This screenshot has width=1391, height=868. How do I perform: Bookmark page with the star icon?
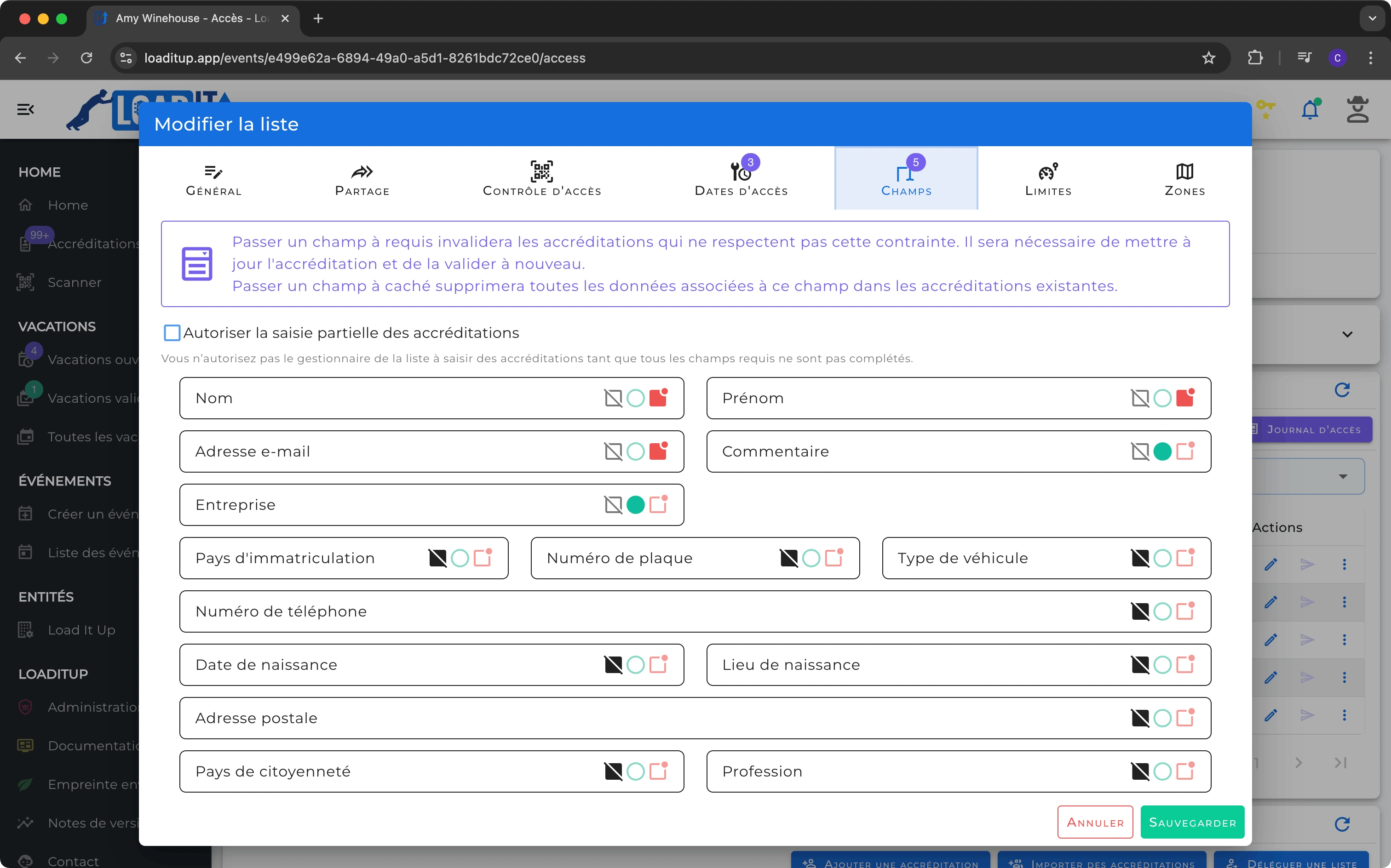click(1209, 58)
